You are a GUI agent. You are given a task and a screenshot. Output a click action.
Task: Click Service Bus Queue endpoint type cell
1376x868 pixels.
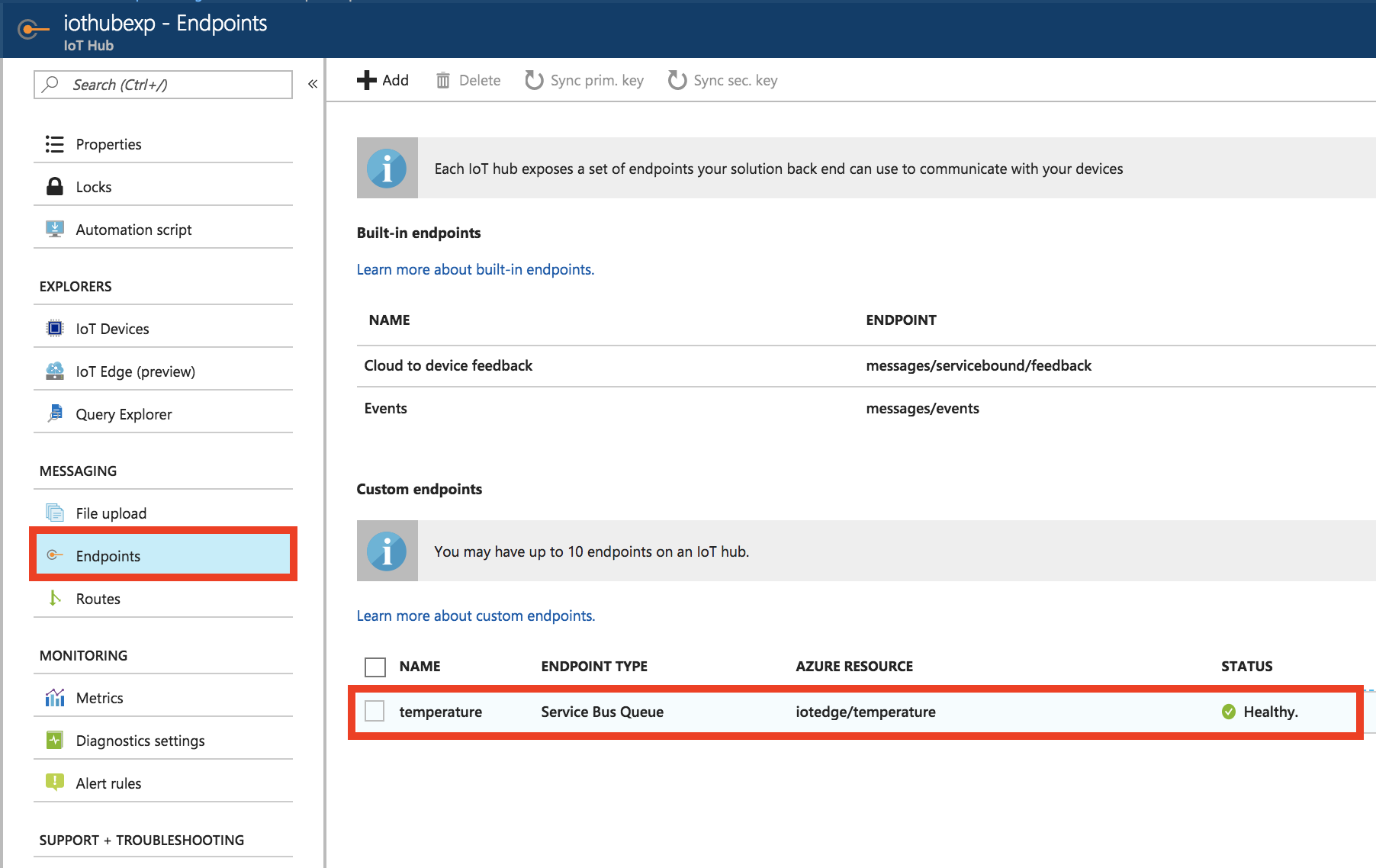pyautogui.click(x=603, y=712)
